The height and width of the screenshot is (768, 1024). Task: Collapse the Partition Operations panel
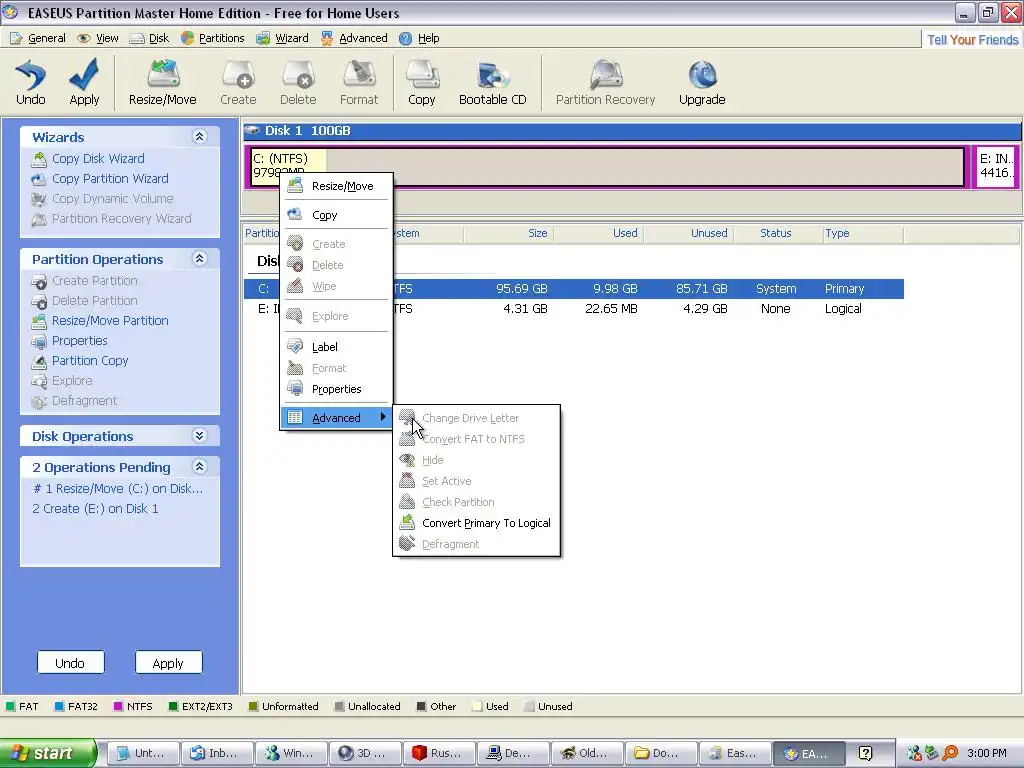coord(200,259)
